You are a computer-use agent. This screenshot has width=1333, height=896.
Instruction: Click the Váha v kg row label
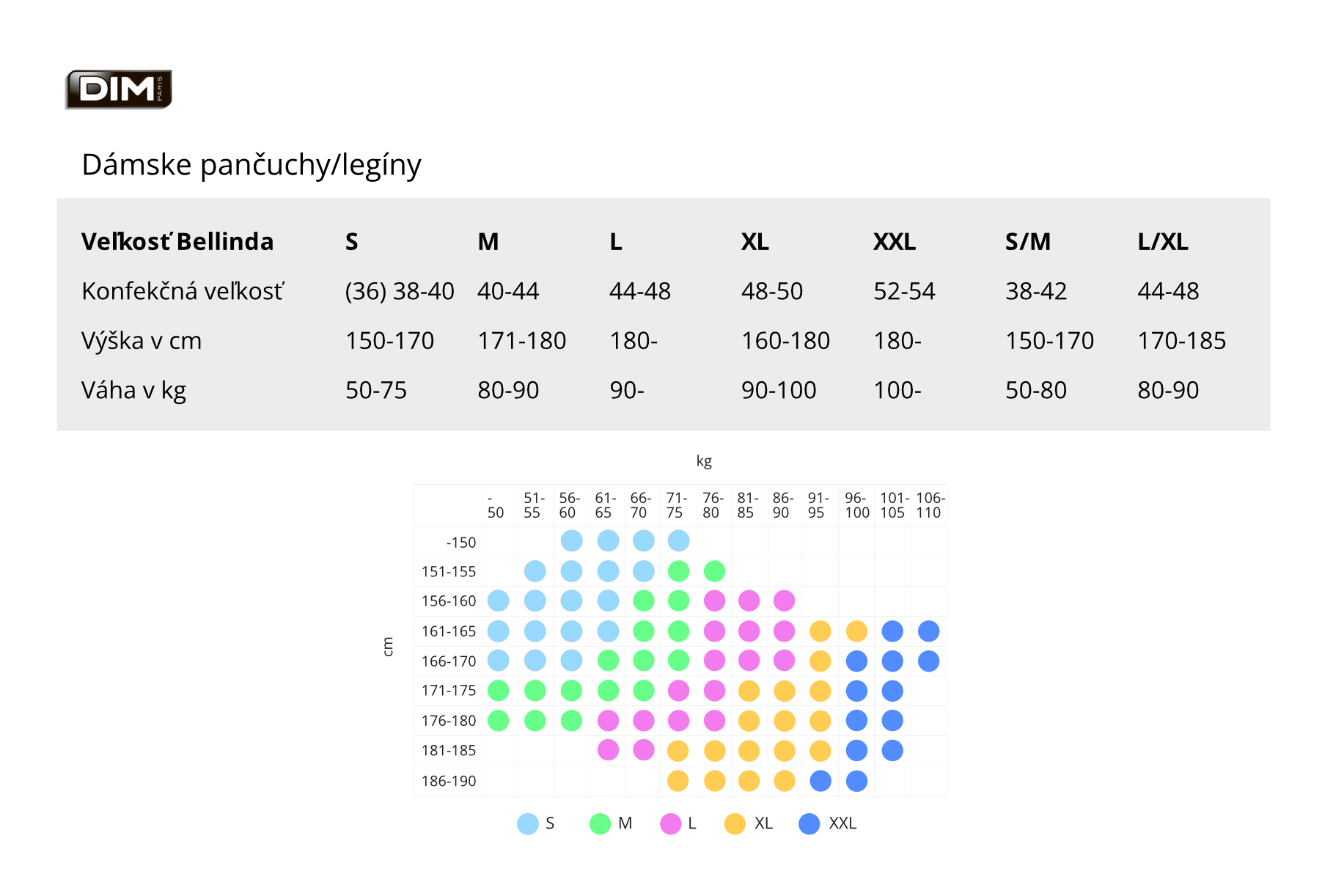point(133,391)
